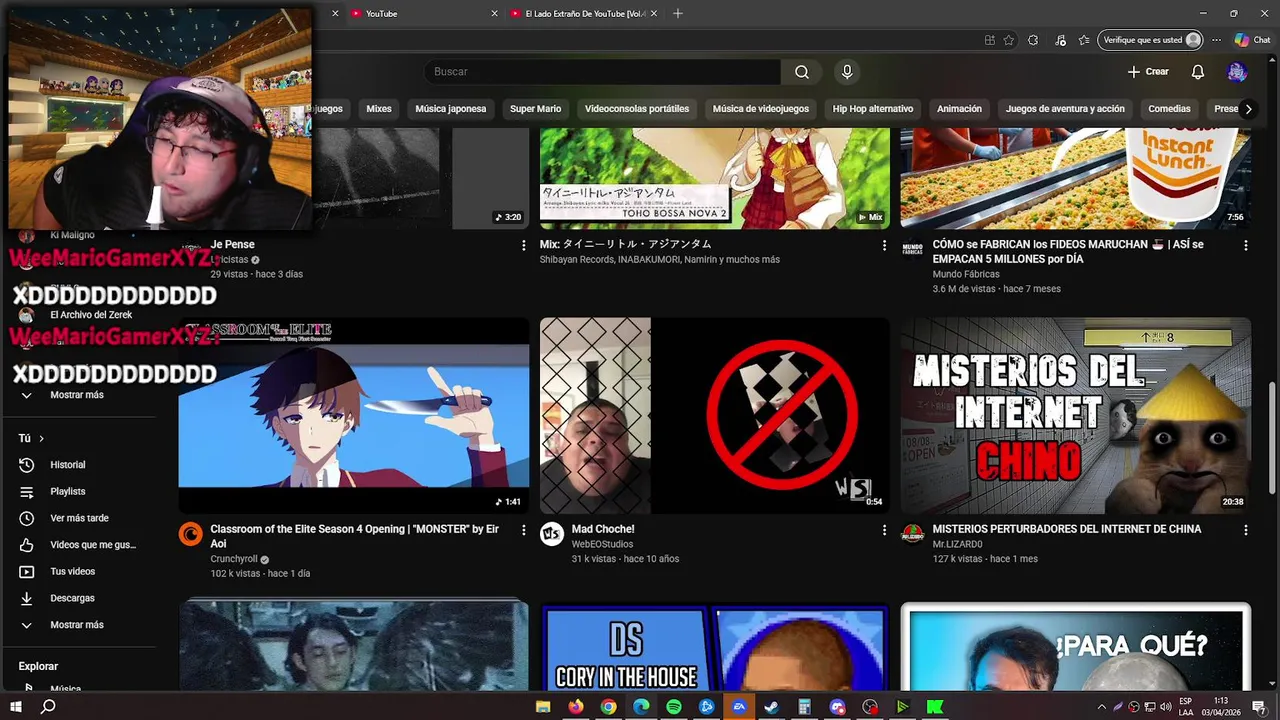
Task: Select the Música de videojuegos chip
Action: tap(761, 109)
